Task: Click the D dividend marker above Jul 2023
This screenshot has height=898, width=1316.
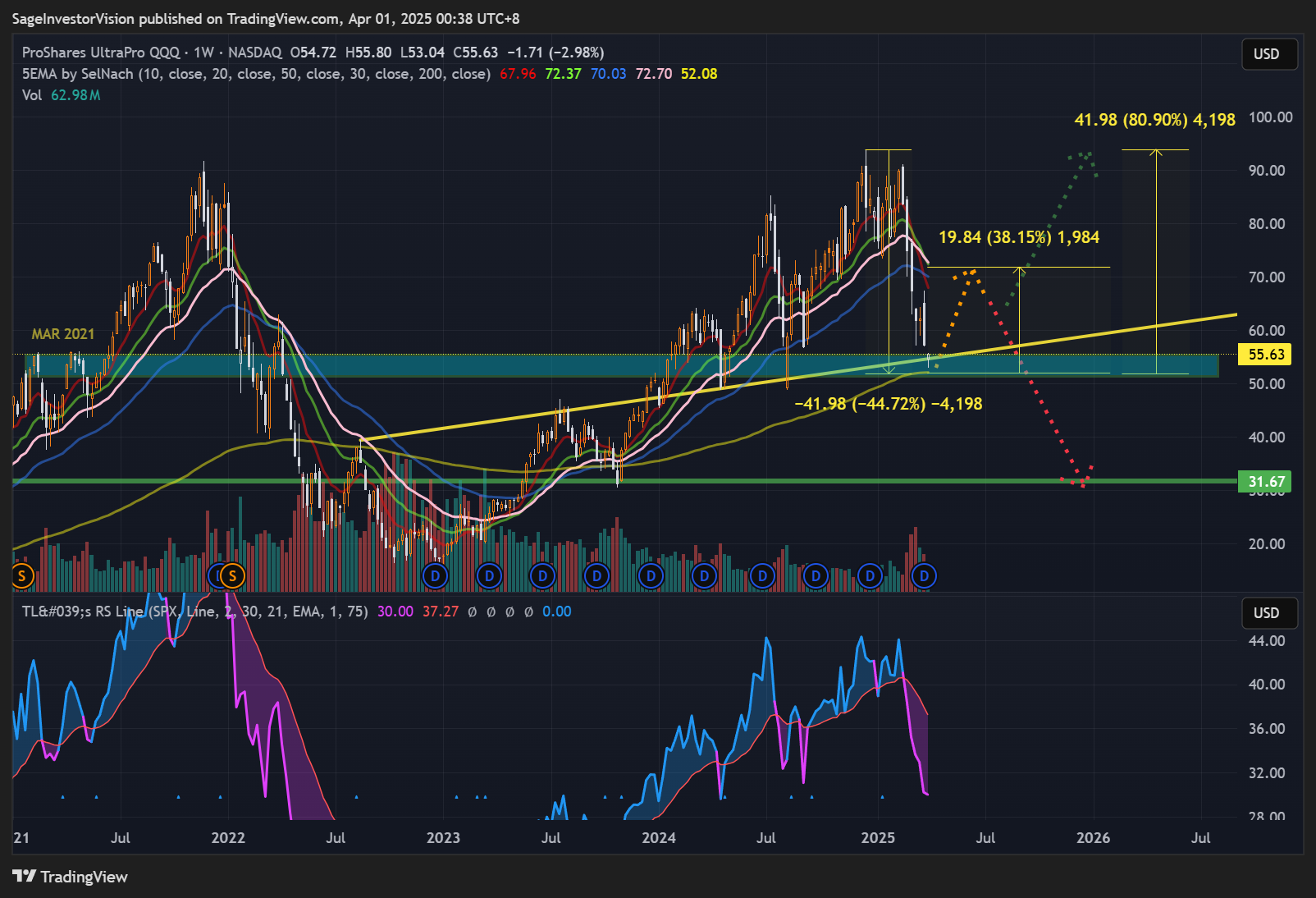Action: (x=542, y=576)
